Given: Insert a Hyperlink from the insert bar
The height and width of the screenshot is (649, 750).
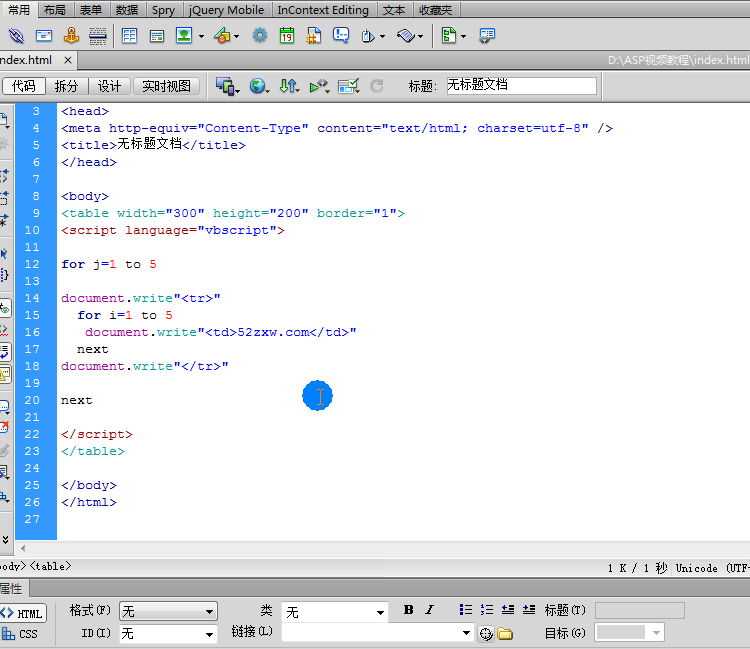Looking at the screenshot, I should click(16, 36).
